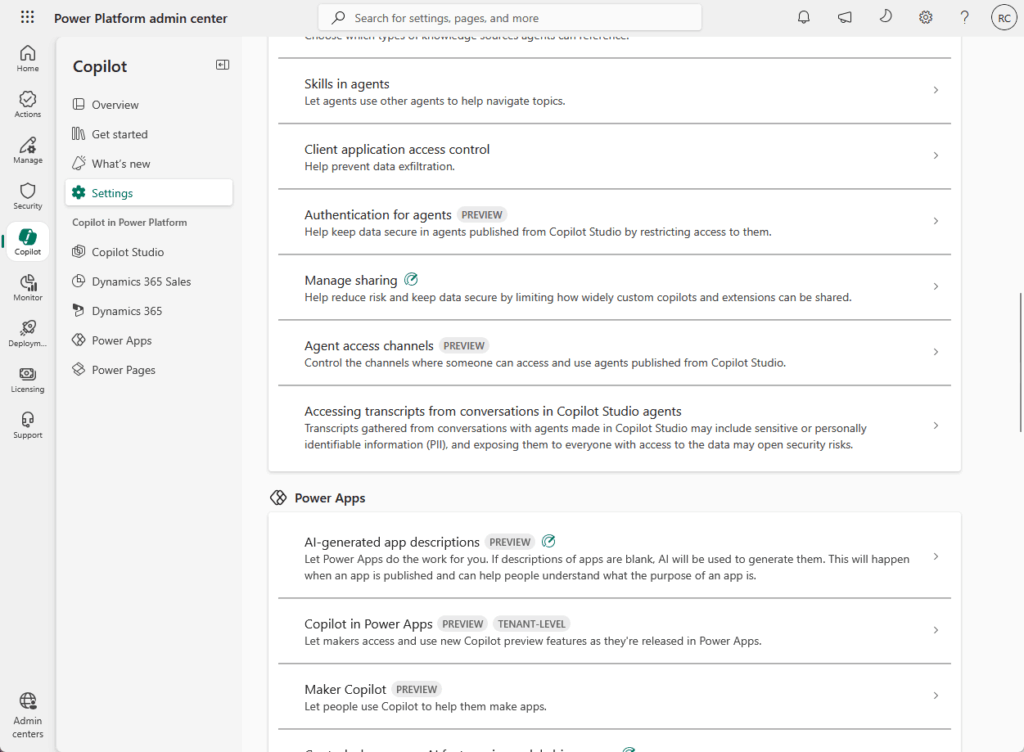Expand Client application access control chevron
The height and width of the screenshot is (752, 1024).
[x=936, y=155]
